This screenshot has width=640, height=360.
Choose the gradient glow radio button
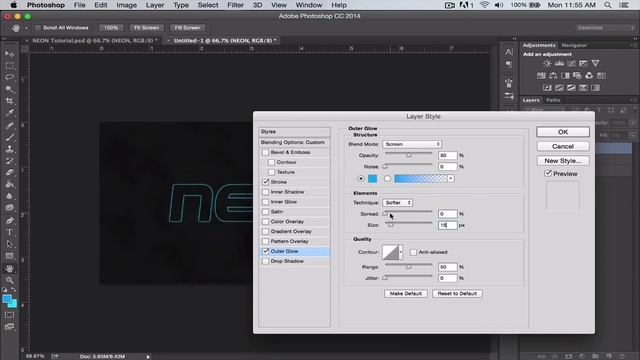[387, 179]
